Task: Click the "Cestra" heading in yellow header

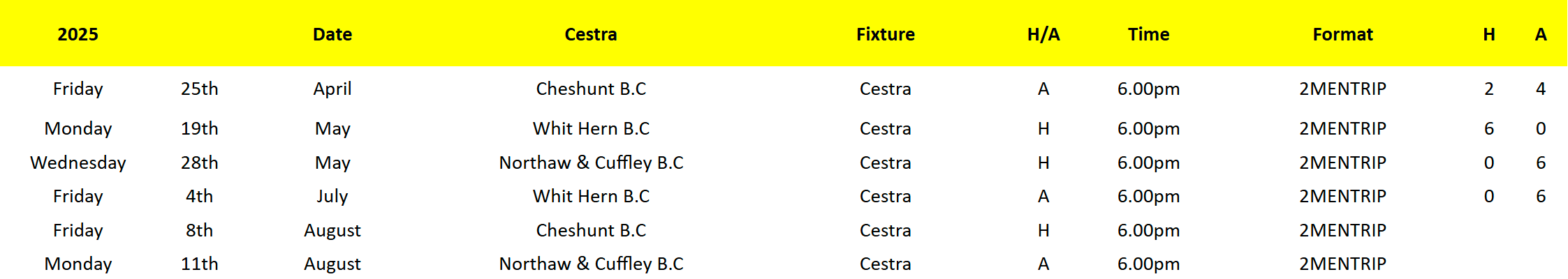Action: (591, 34)
